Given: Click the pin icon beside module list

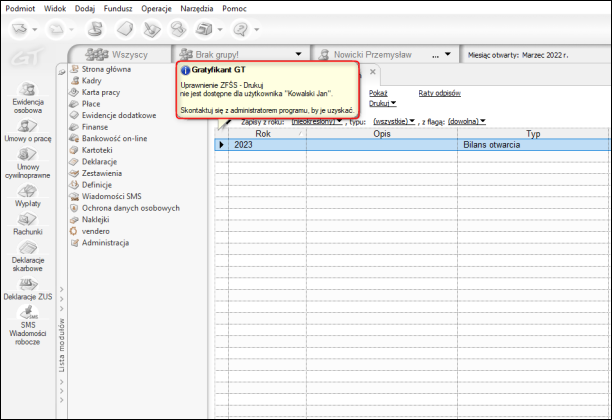Looking at the screenshot, I should 62,72.
